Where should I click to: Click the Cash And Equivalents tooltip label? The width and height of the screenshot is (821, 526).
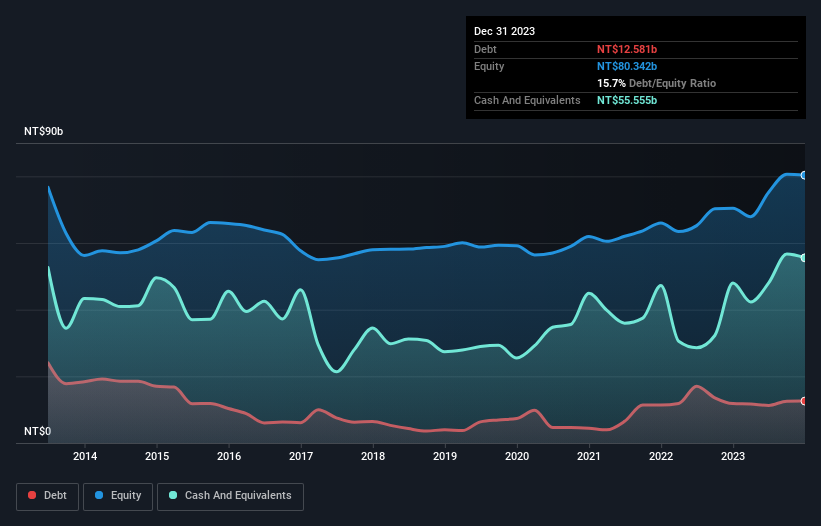tap(527, 100)
